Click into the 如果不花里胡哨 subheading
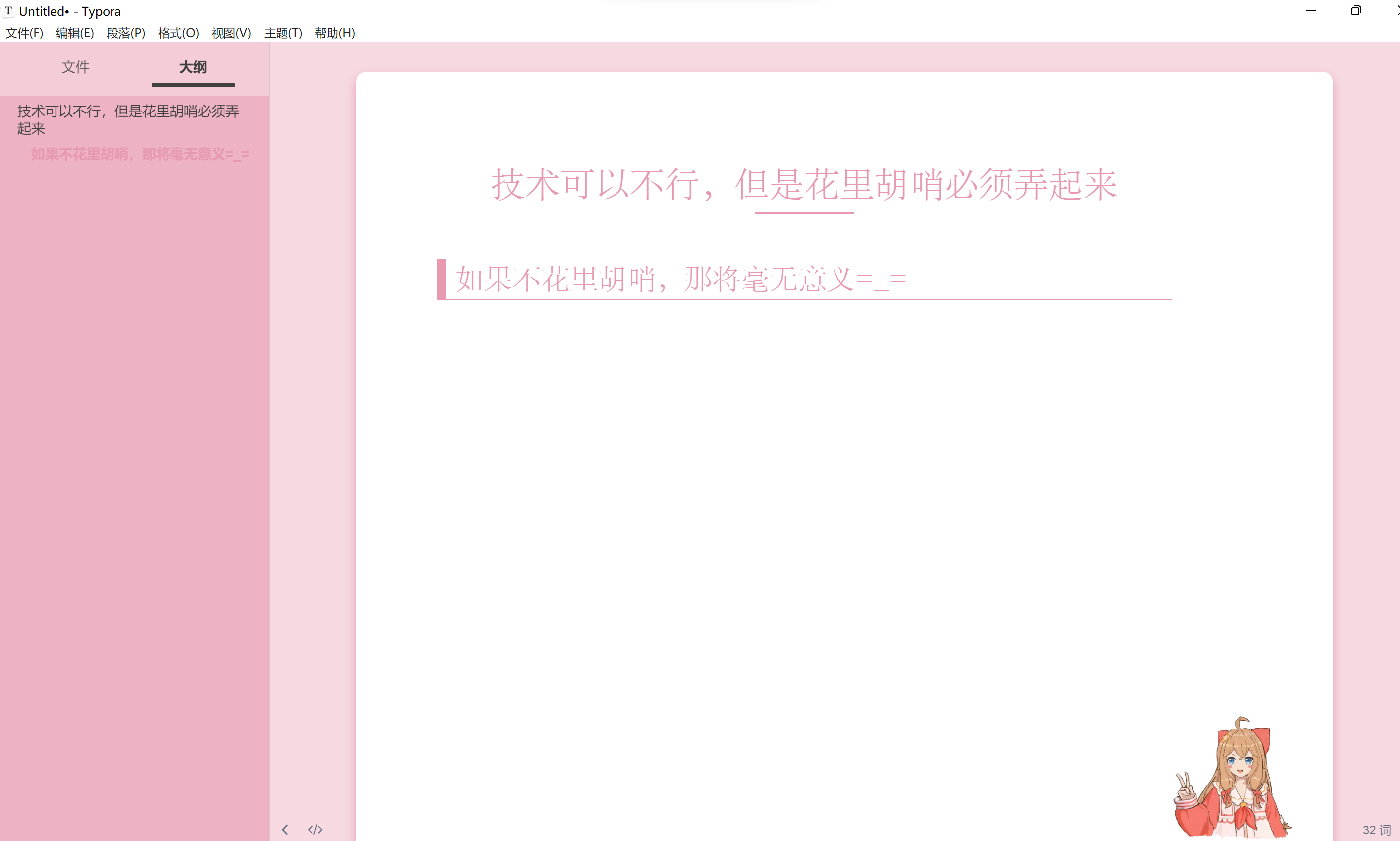Screen dimensions: 1400x841 [x=681, y=279]
